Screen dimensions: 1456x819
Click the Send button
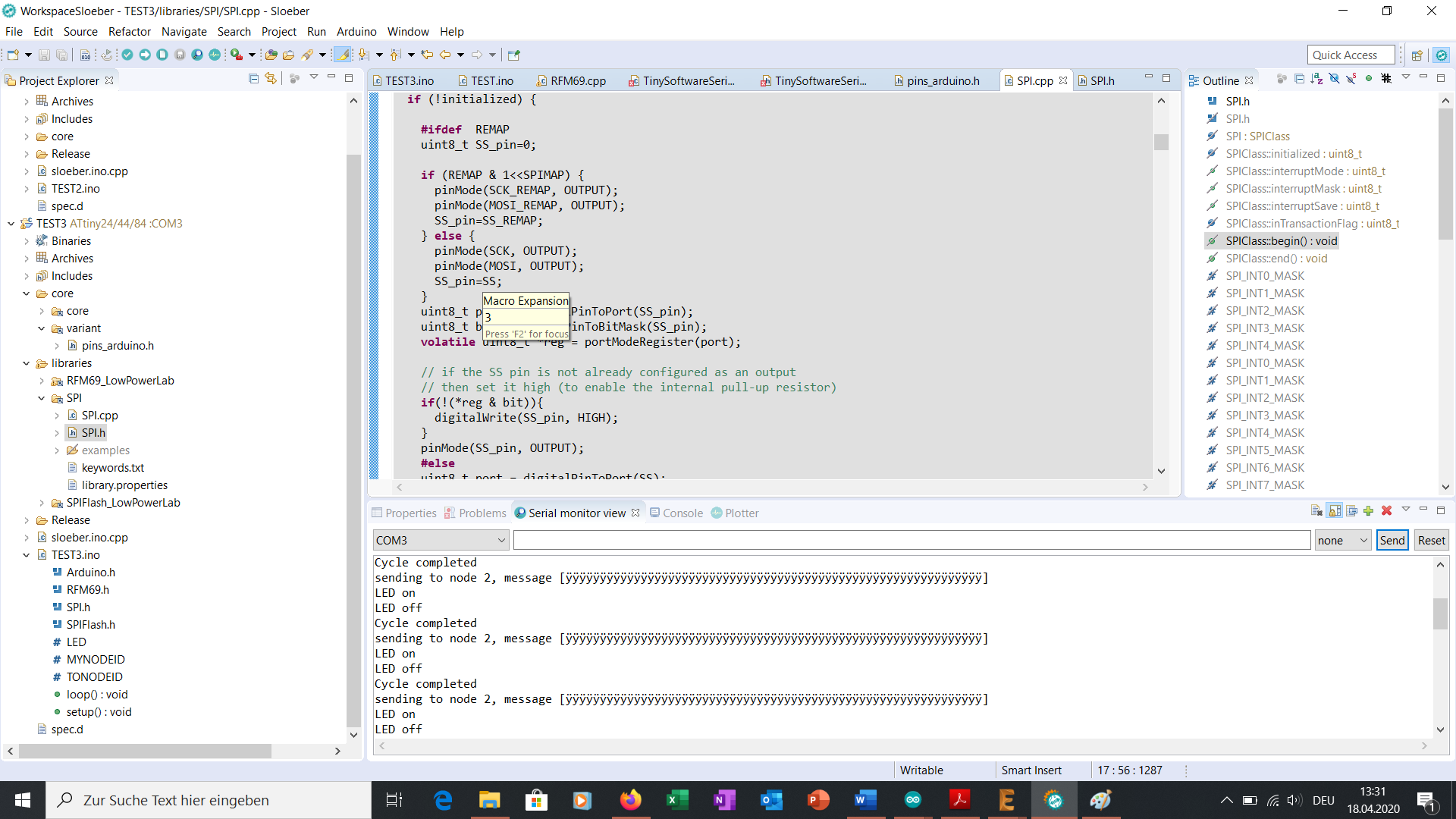tap(1392, 540)
